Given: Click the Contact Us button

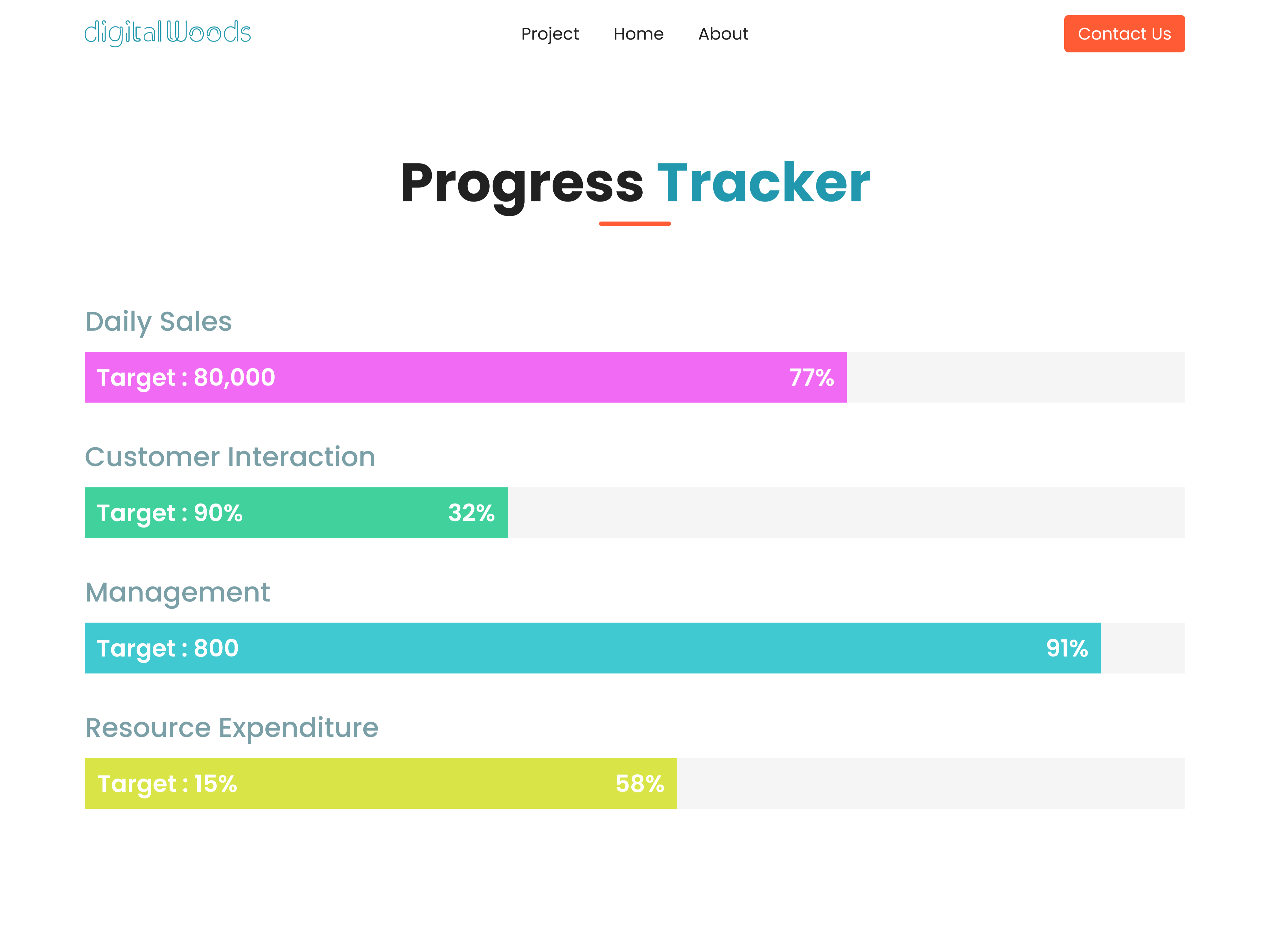Looking at the screenshot, I should tap(1124, 33).
